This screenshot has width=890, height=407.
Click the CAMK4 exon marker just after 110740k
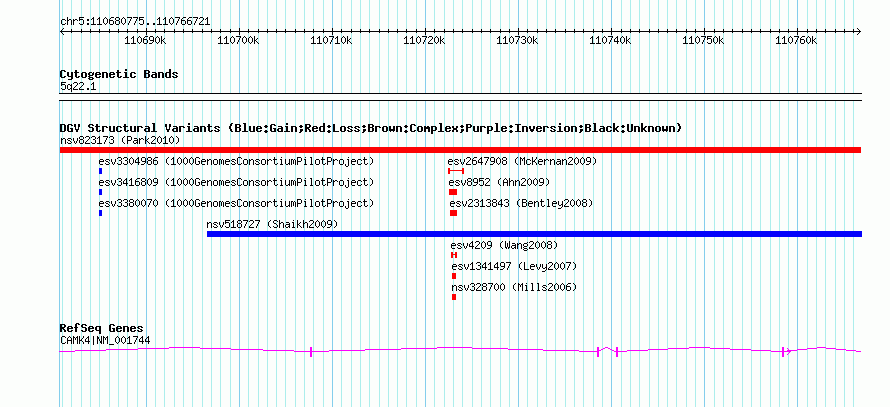[x=617, y=351]
